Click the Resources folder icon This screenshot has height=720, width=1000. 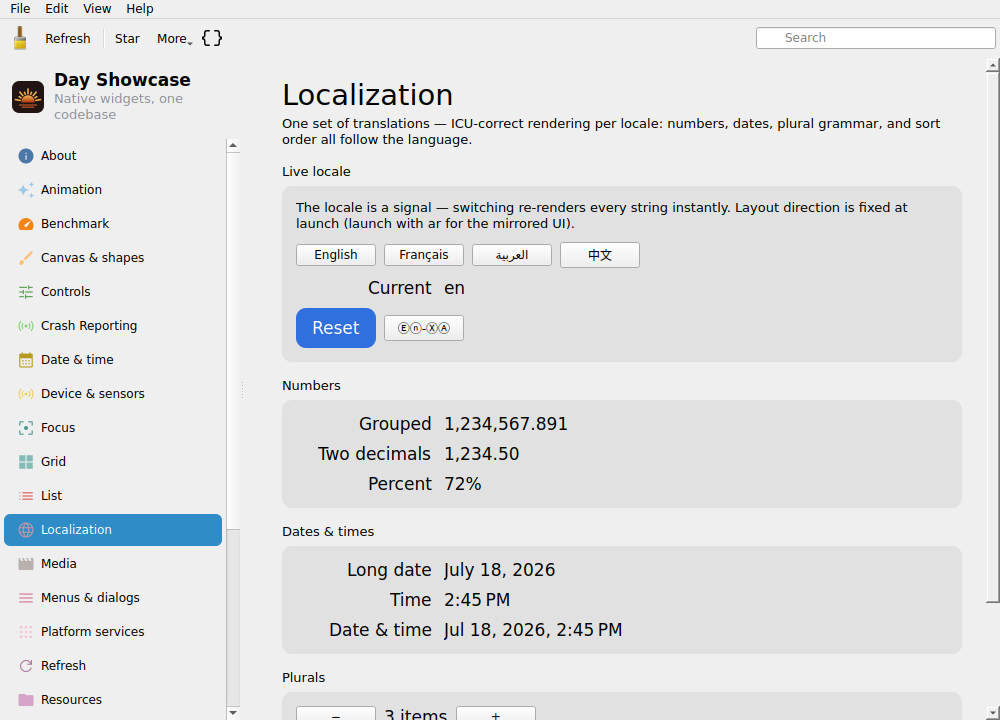[x=26, y=700]
